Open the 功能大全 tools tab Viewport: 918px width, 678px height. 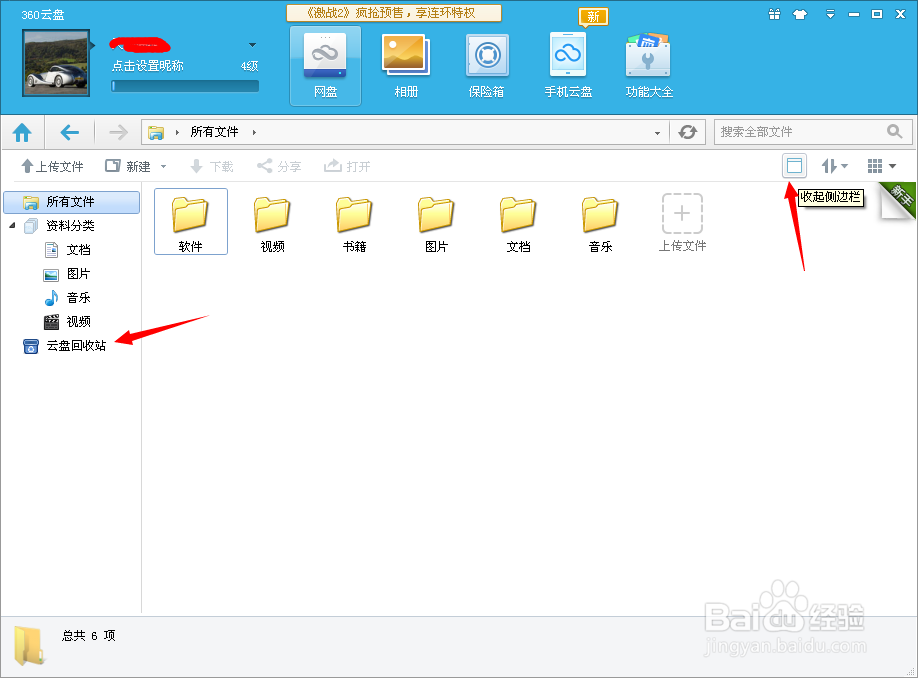[649, 66]
